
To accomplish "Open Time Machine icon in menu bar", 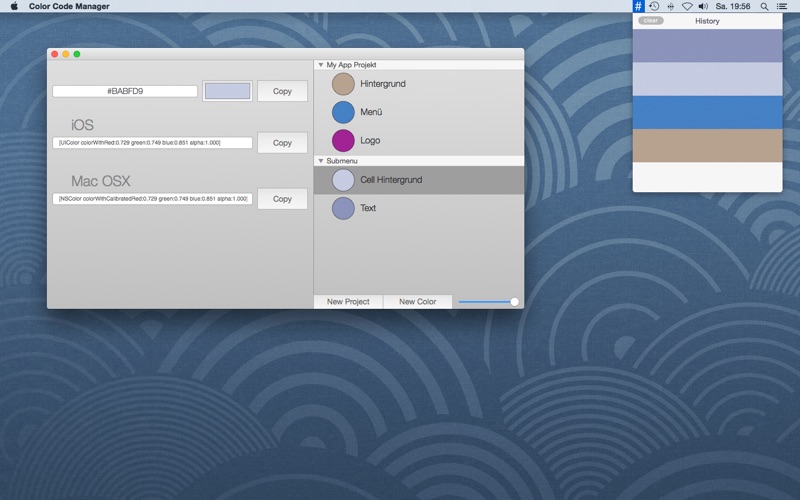I will (654, 6).
